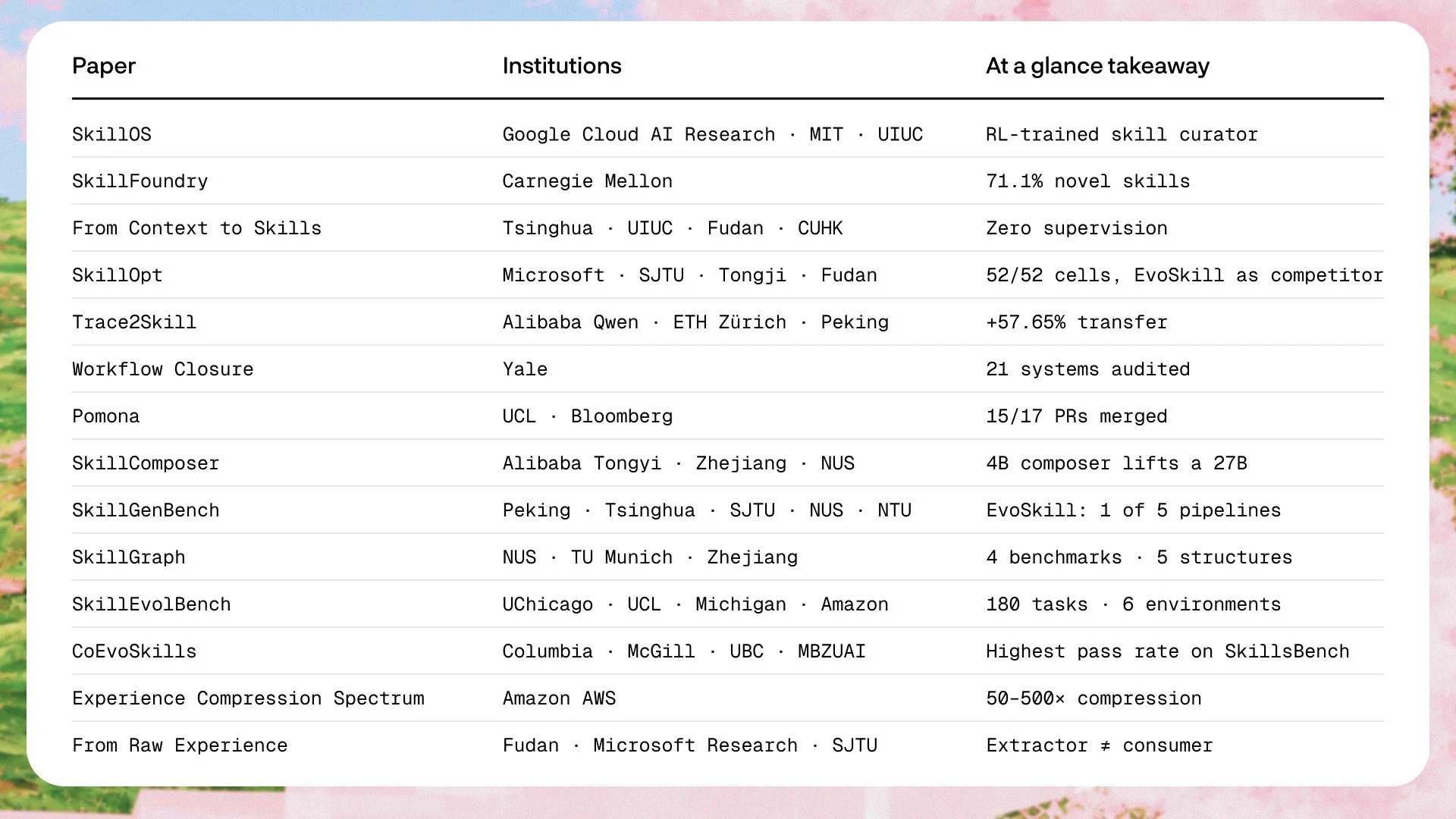This screenshot has width=1456, height=819.
Task: Click the 'UCL · Bloomberg' institution cell
Action: click(x=587, y=416)
